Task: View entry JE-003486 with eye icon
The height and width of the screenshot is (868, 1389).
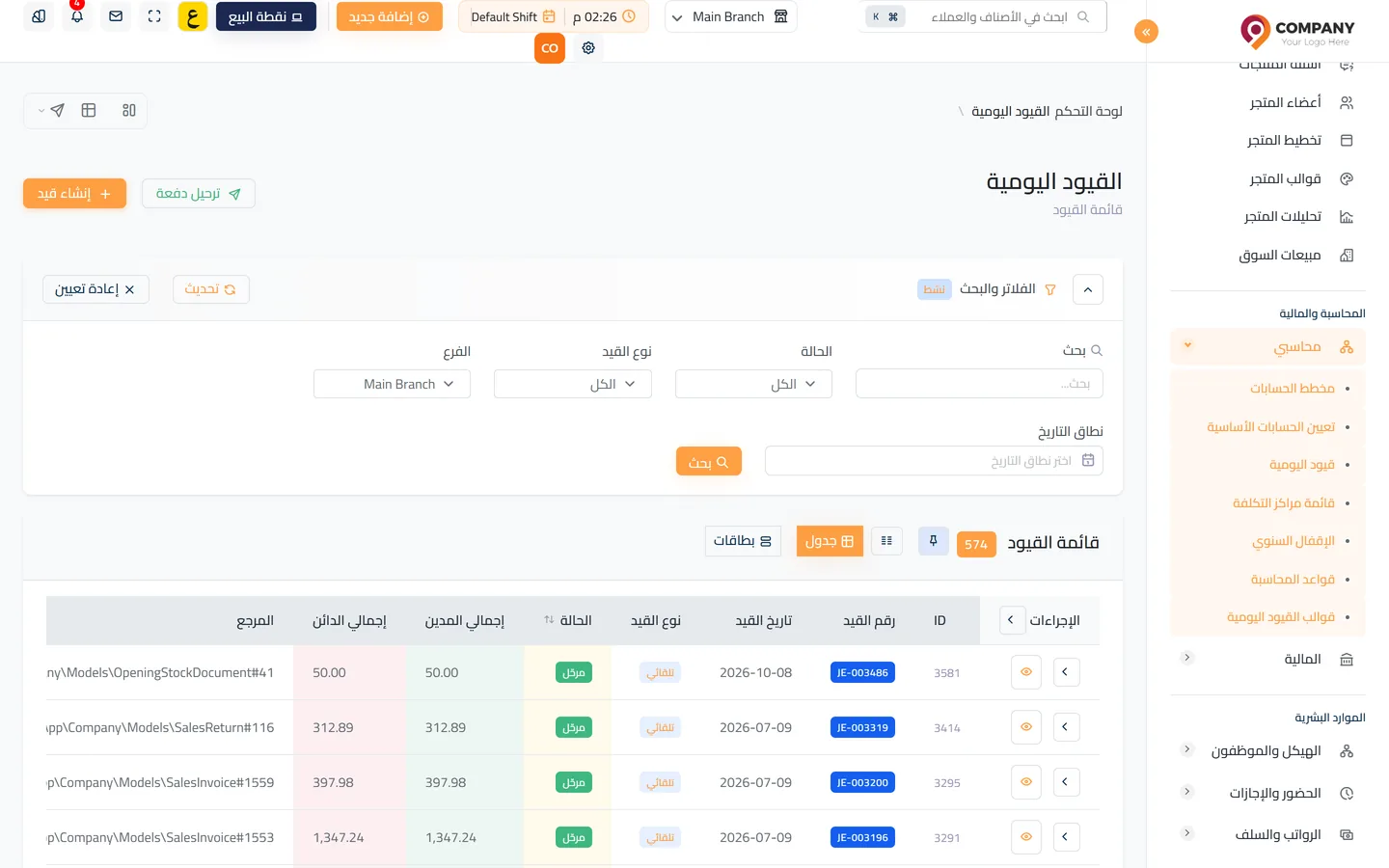Action: (x=1026, y=672)
